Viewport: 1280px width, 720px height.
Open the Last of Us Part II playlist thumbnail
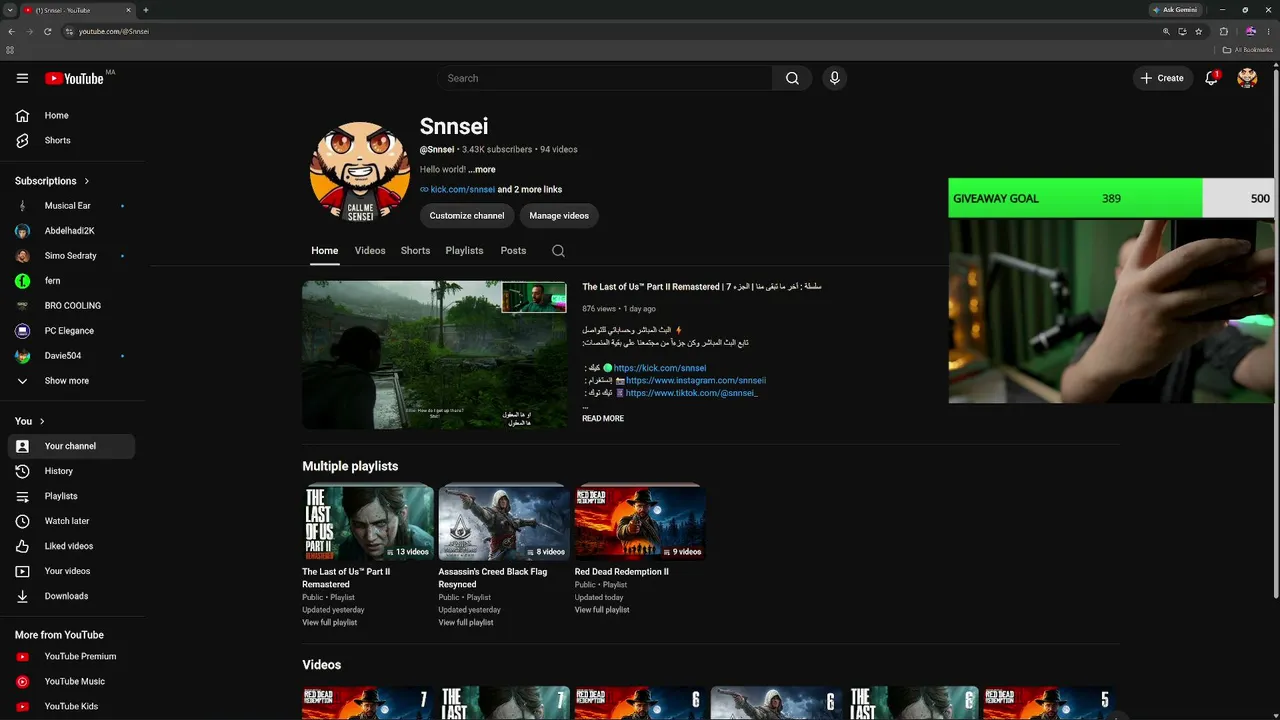368,522
